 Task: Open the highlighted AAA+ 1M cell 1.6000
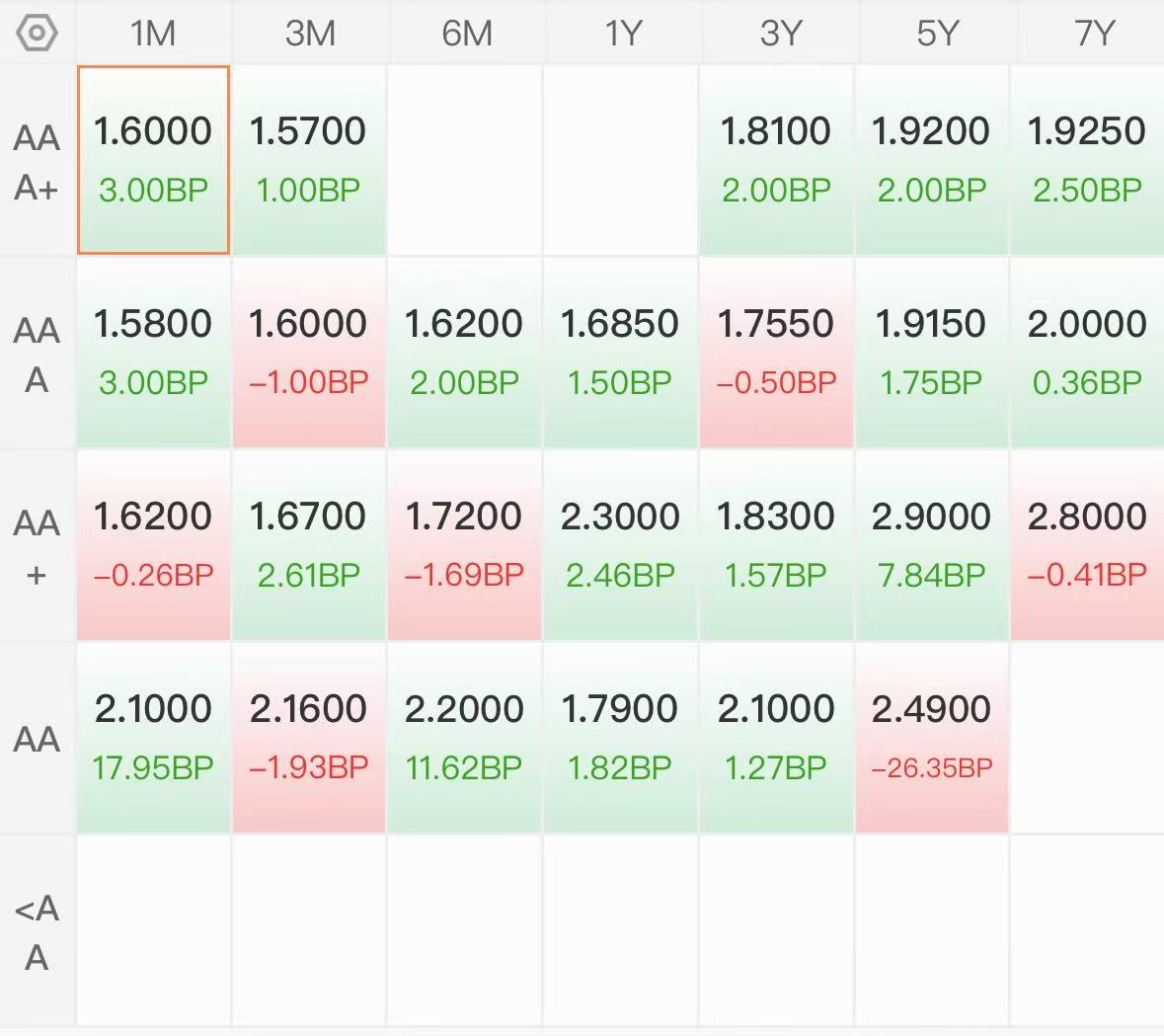tap(153, 160)
